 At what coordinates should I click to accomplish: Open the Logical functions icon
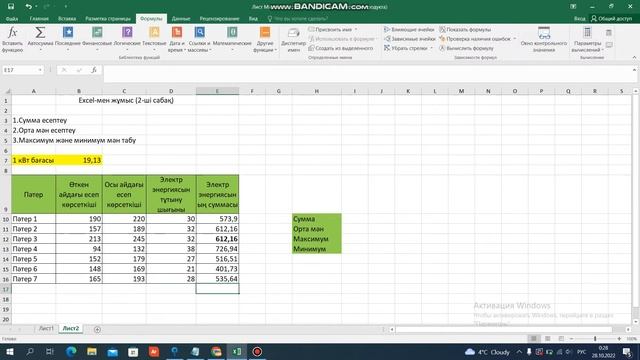click(x=127, y=33)
